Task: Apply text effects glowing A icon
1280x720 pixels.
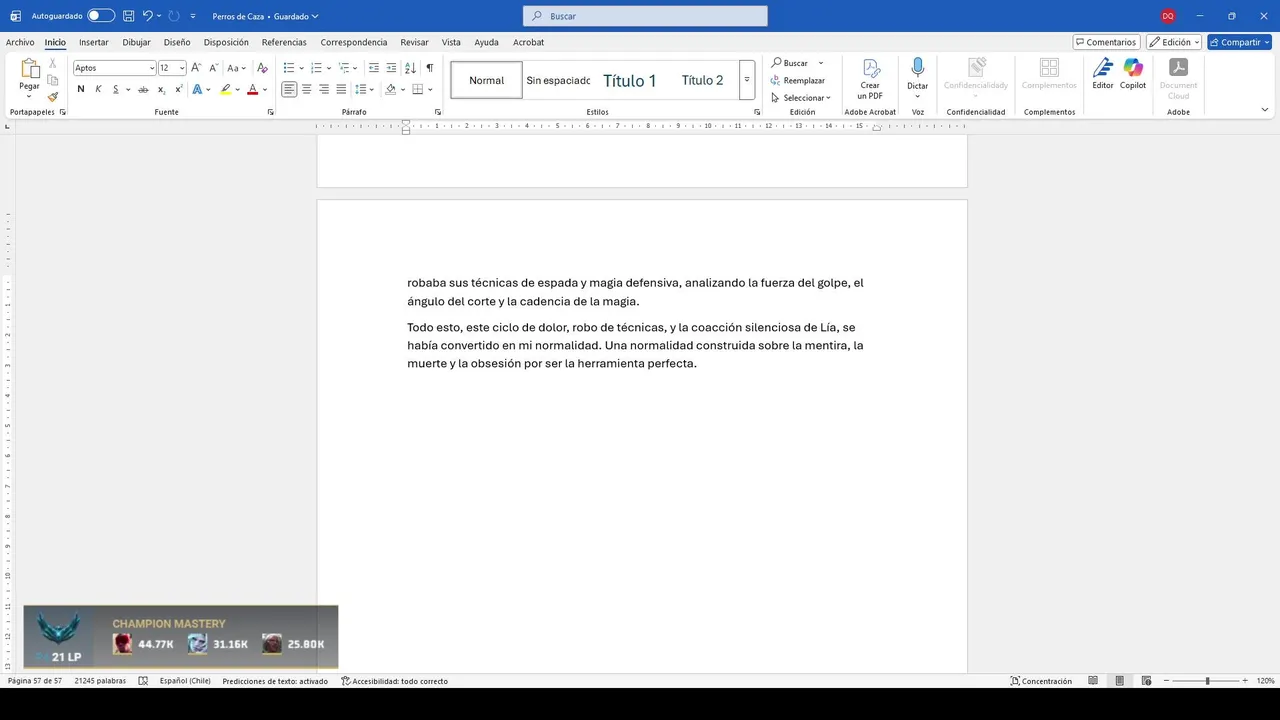Action: tap(197, 89)
